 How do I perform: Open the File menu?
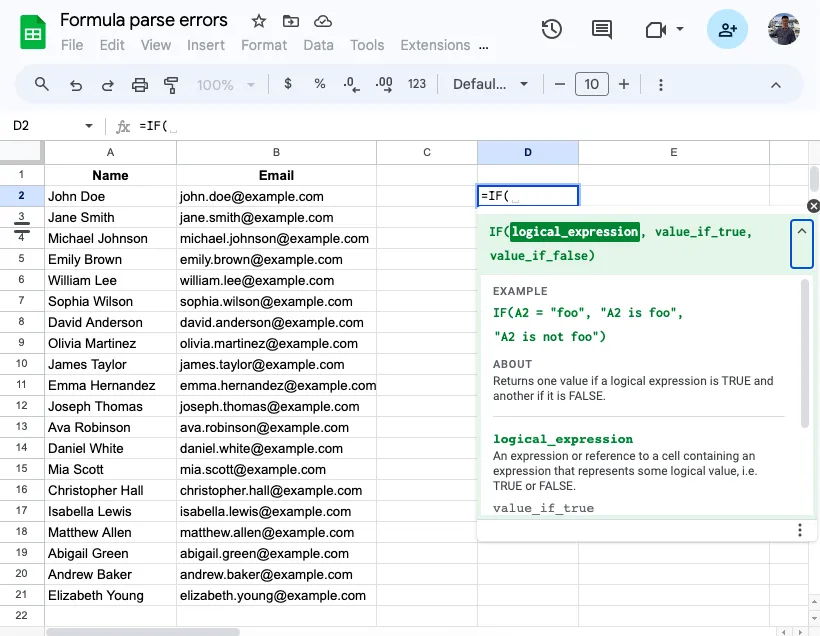point(72,45)
